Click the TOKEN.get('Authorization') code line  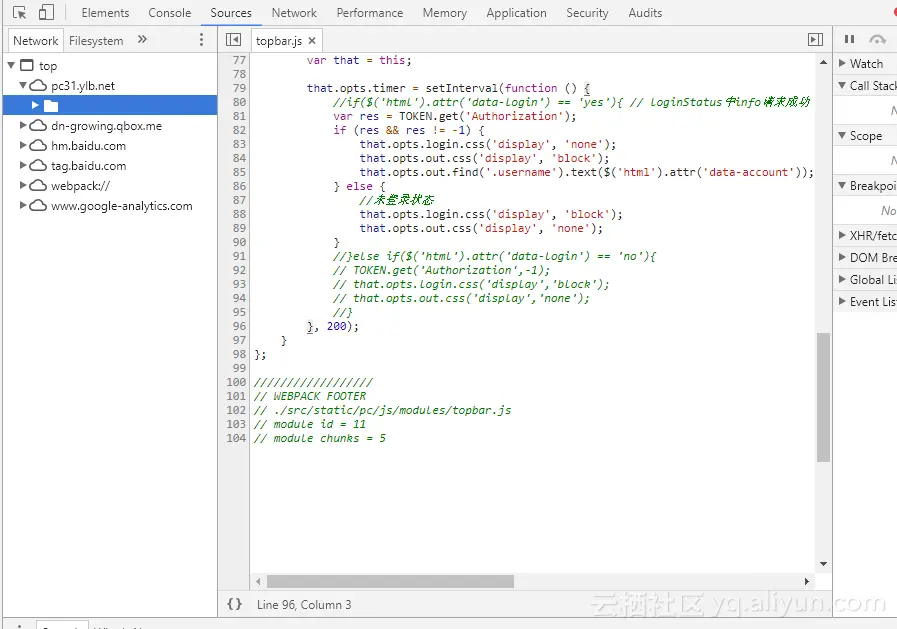click(x=455, y=116)
